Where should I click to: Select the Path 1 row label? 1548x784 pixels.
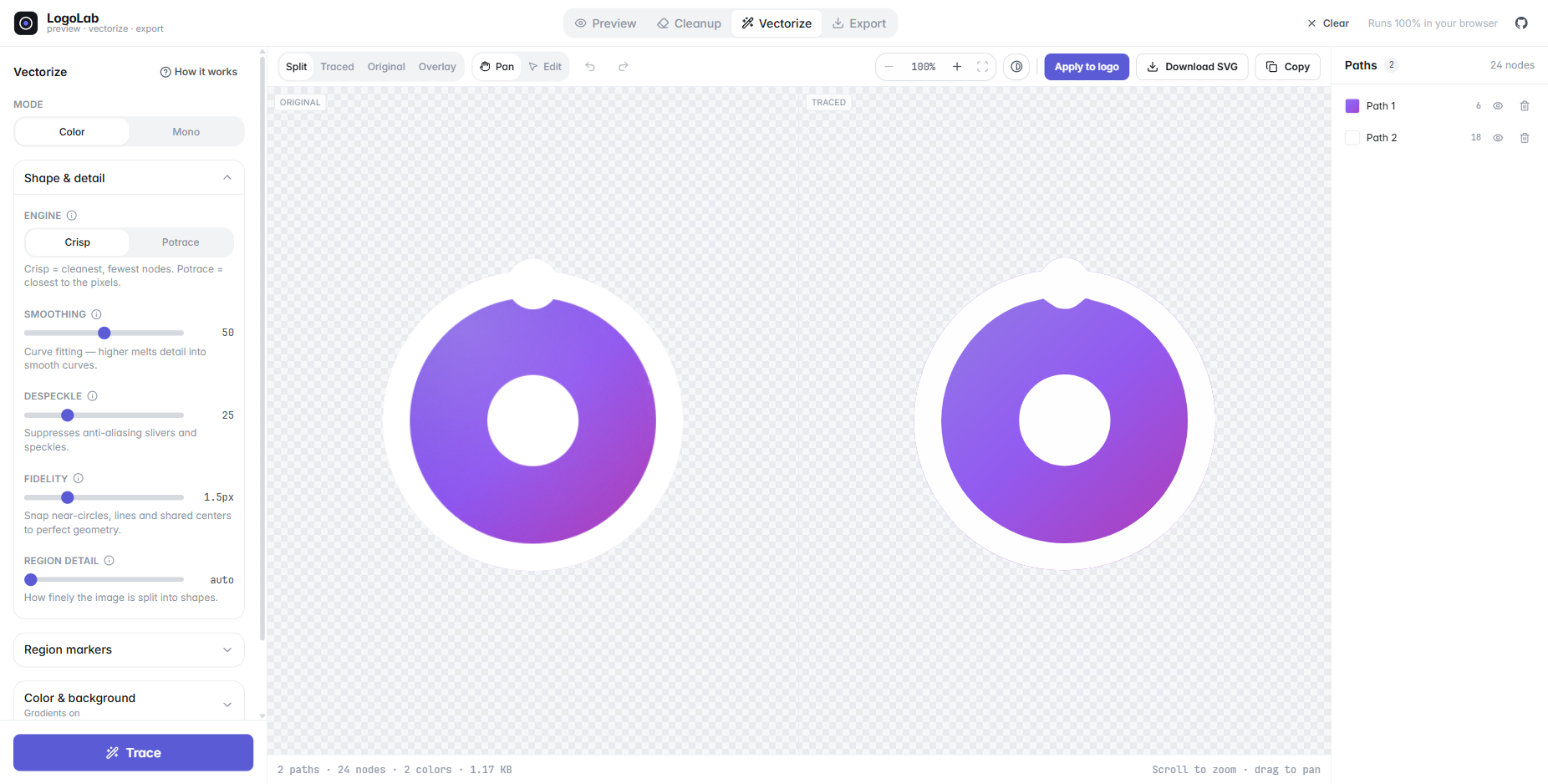[x=1381, y=106]
